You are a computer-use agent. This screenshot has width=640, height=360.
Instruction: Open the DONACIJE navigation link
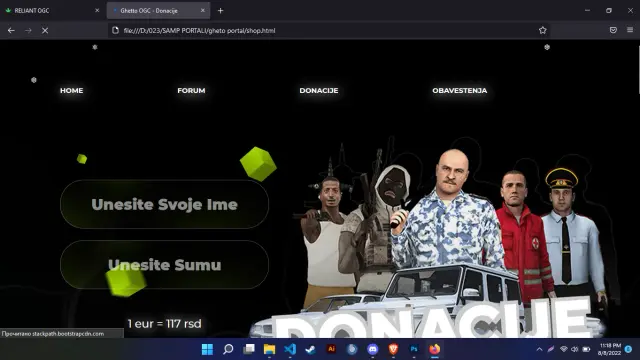[319, 91]
